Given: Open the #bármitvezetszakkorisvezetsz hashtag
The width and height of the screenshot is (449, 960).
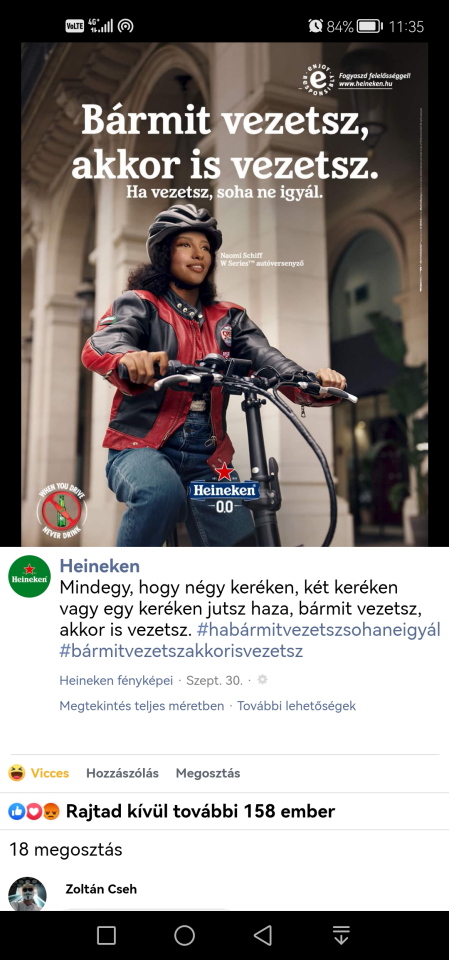Looking at the screenshot, I should point(181,651).
